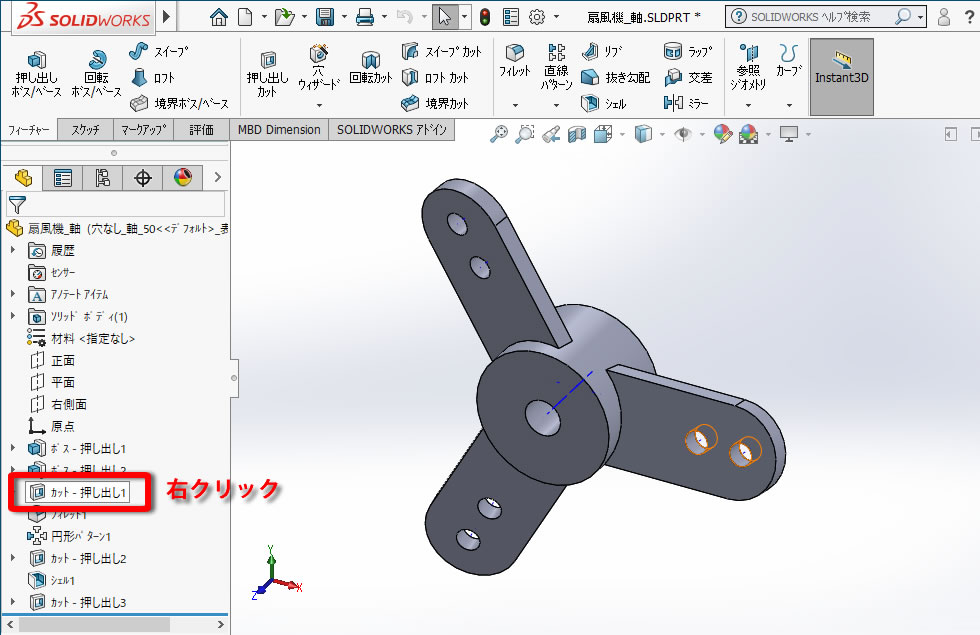Choose the ロフト loft boss tool
This screenshot has width=980, height=635.
[152, 78]
